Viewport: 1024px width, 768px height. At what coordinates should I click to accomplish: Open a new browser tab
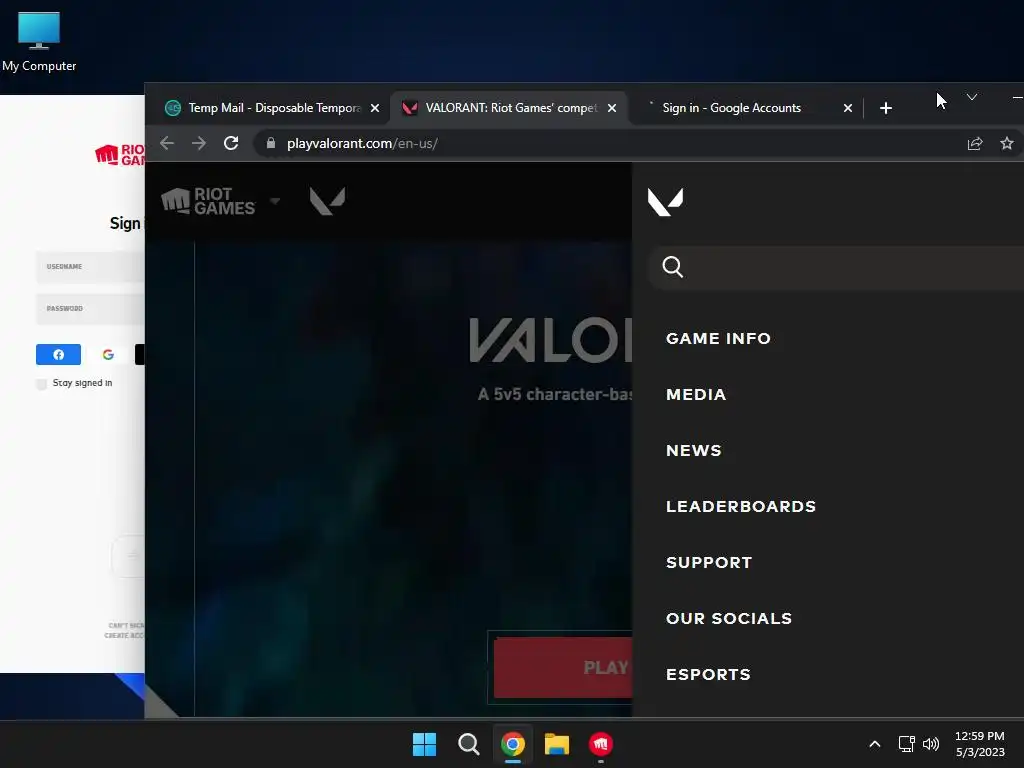(x=886, y=108)
